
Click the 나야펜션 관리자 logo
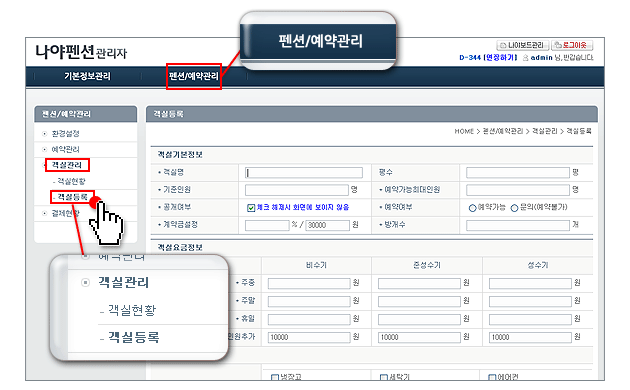(81, 52)
